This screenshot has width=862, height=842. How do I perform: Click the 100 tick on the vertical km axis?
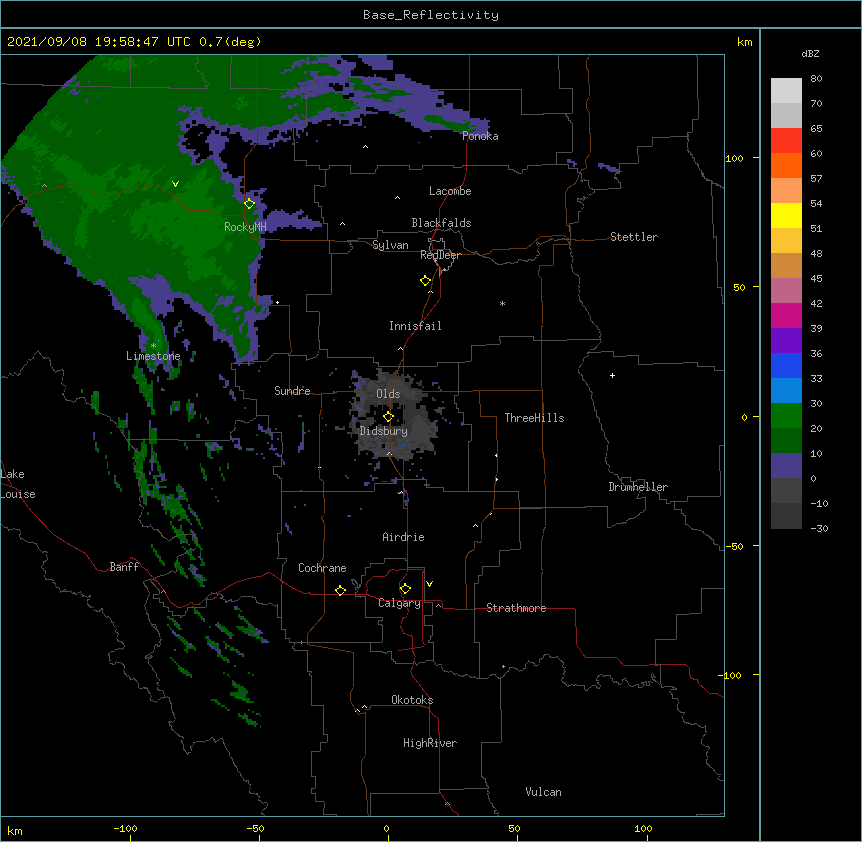coord(734,159)
